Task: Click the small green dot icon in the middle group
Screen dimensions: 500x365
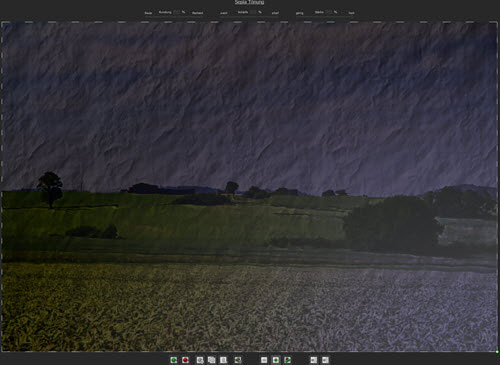Action: coord(276,360)
